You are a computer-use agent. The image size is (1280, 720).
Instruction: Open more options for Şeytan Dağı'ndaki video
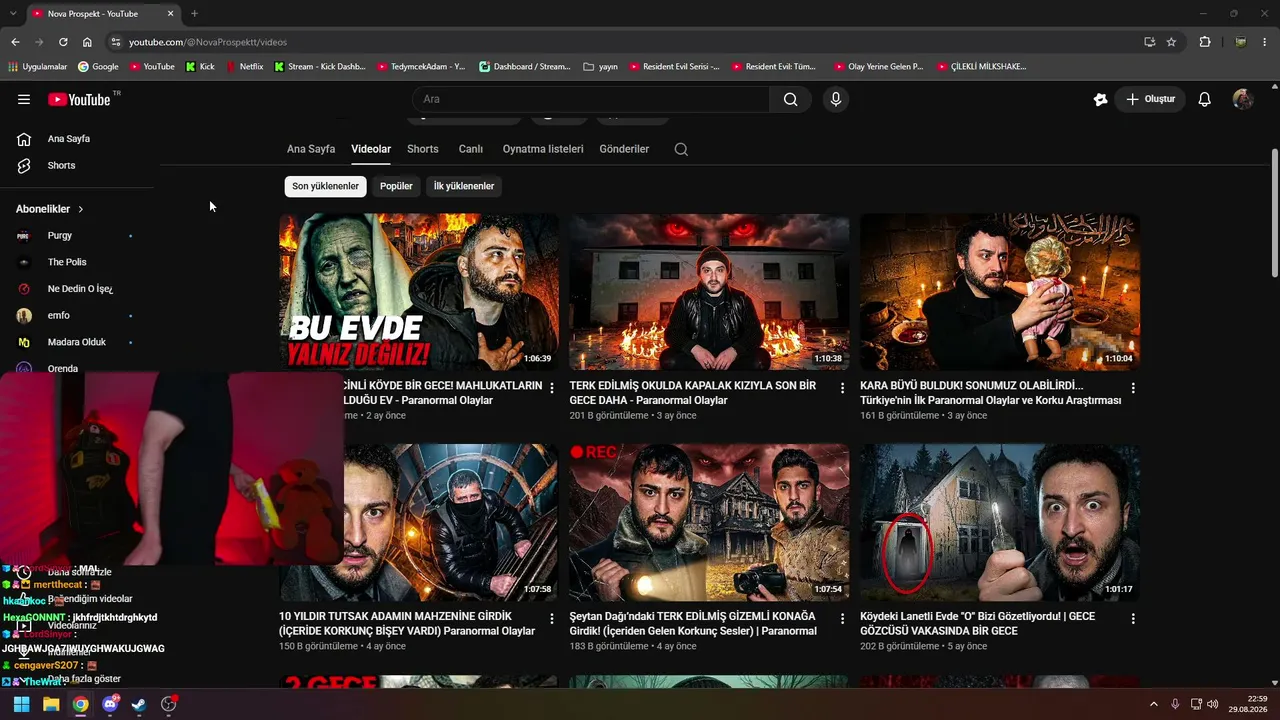842,619
